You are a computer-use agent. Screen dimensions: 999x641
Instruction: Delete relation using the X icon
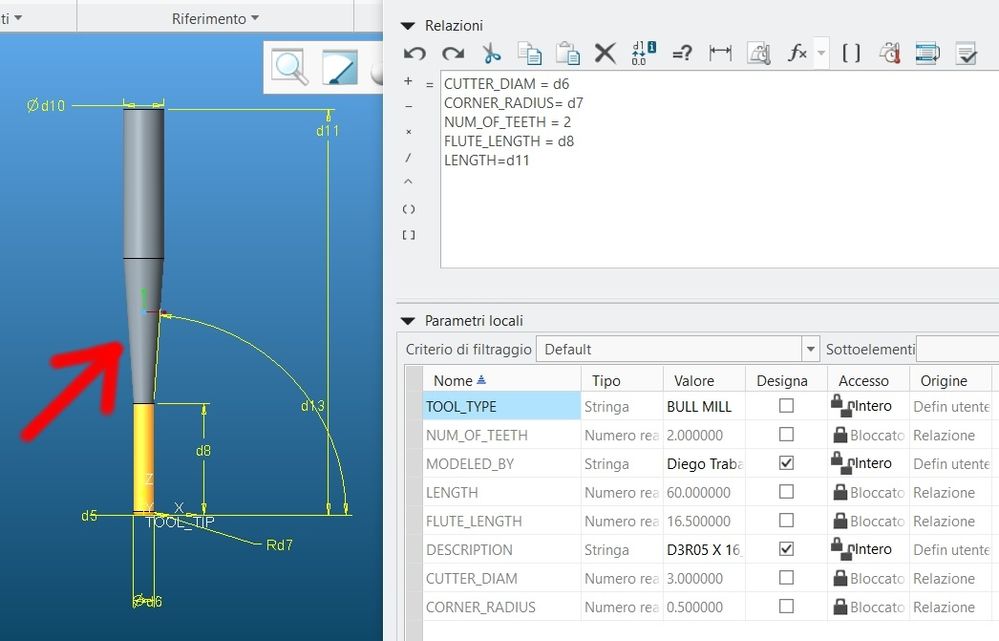click(605, 54)
